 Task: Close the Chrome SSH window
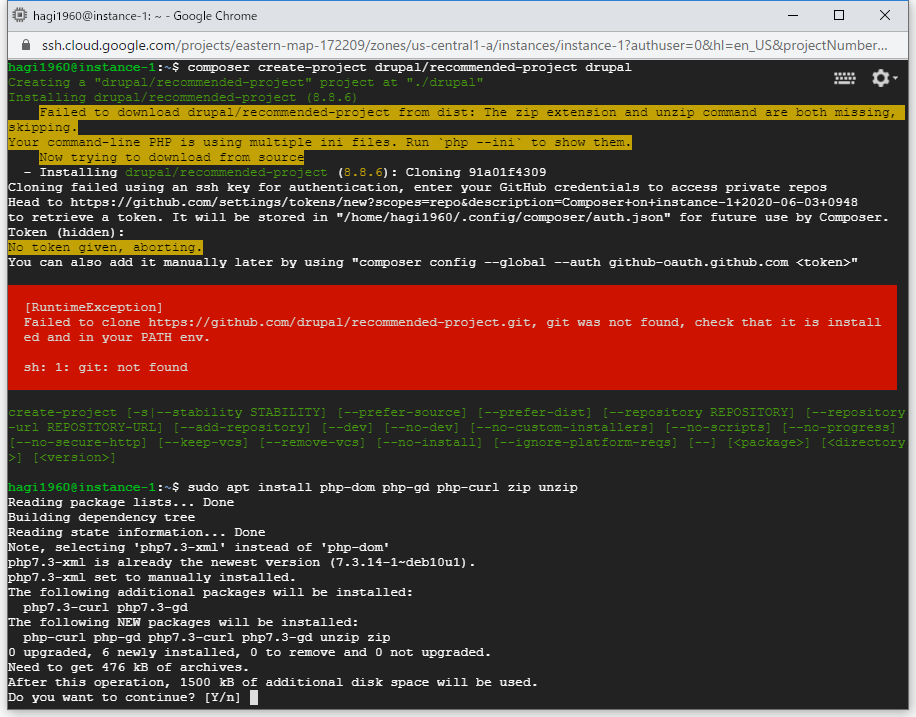[885, 16]
